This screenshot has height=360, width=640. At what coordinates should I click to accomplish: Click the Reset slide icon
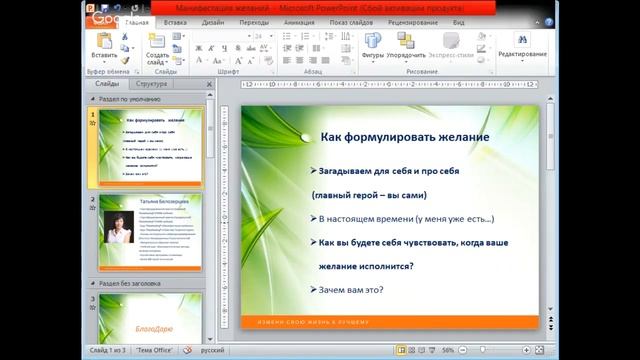click(177, 49)
